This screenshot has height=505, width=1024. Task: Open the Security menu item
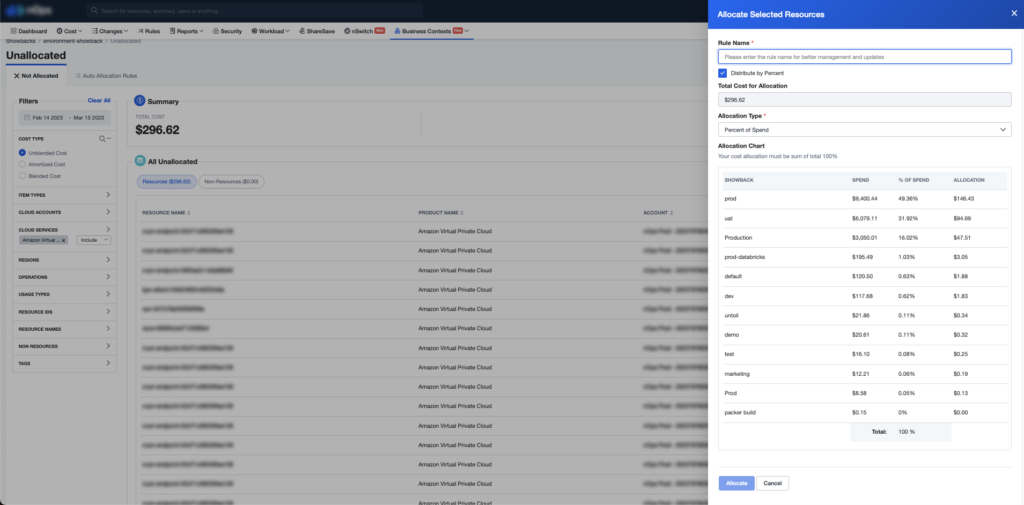[227, 31]
